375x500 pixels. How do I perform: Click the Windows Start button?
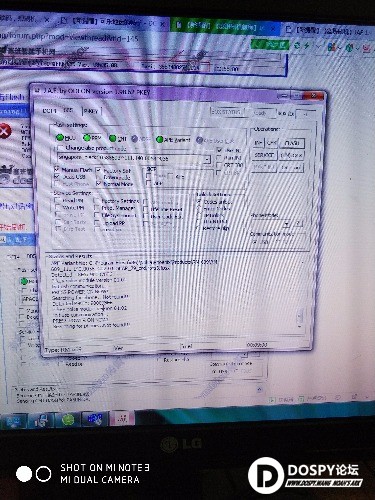(x=13, y=422)
